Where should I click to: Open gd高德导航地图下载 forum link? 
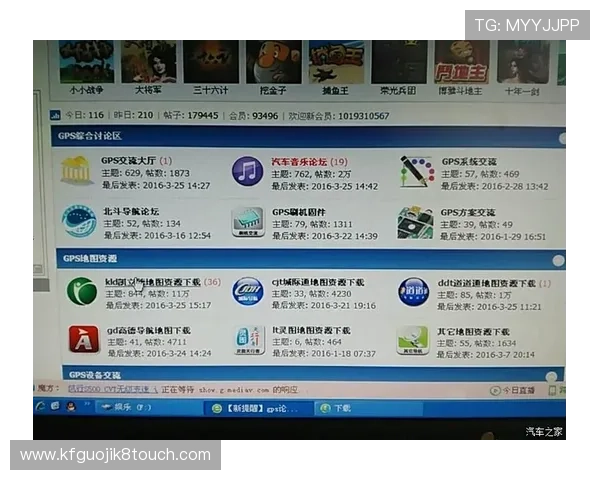149,330
